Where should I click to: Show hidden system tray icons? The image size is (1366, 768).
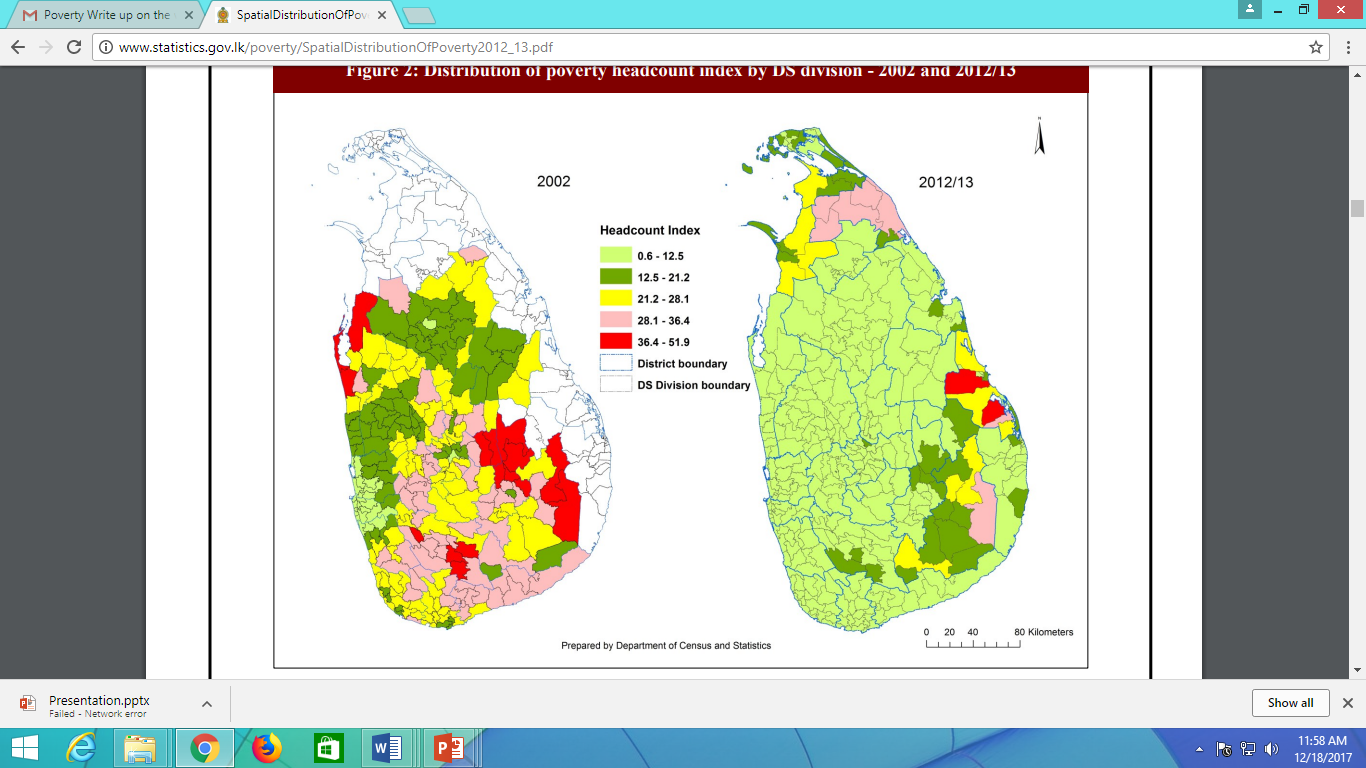(1199, 749)
